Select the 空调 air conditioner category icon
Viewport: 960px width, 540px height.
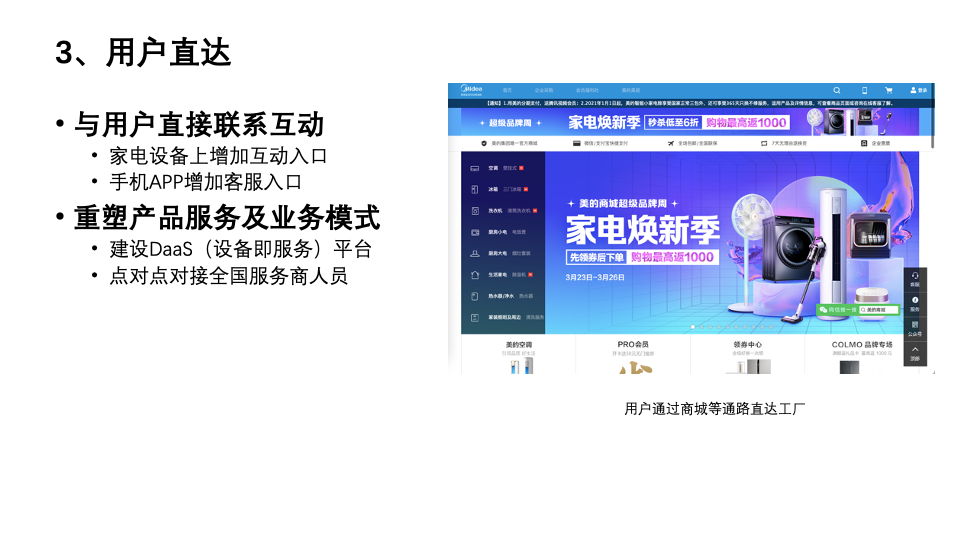pyautogui.click(x=474, y=168)
